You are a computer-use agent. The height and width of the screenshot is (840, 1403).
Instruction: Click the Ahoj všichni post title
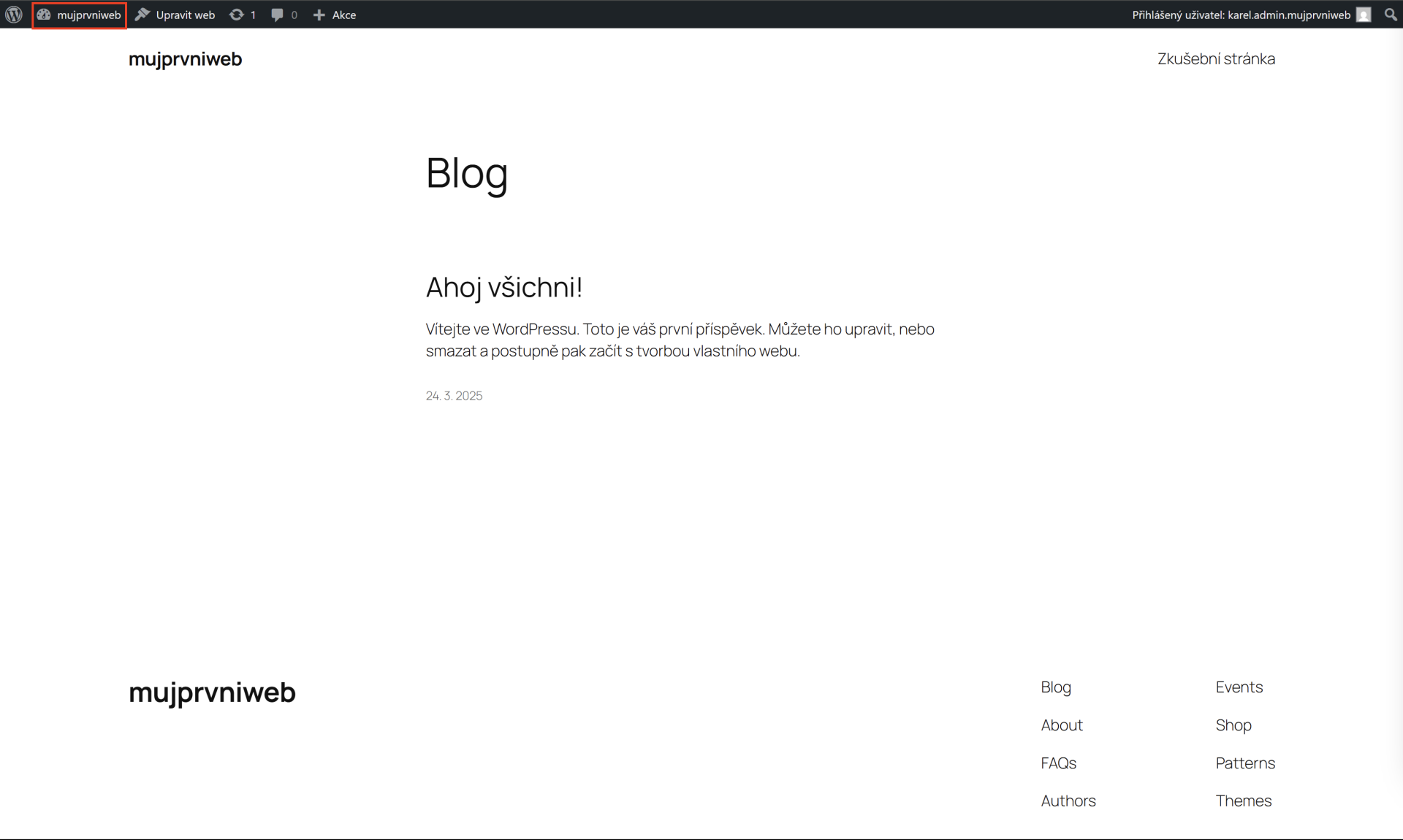[503, 288]
